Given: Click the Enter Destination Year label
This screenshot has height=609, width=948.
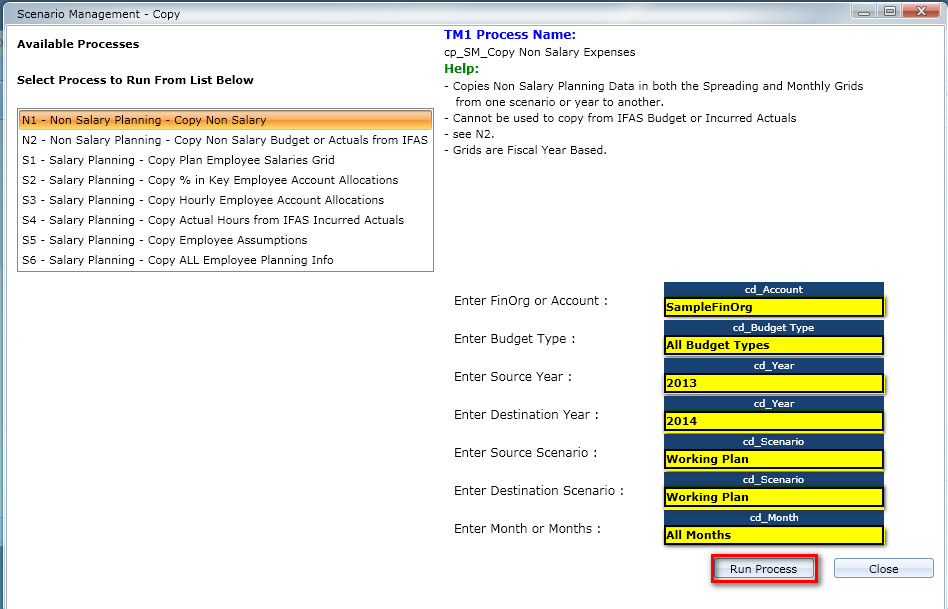Looking at the screenshot, I should (x=526, y=414).
